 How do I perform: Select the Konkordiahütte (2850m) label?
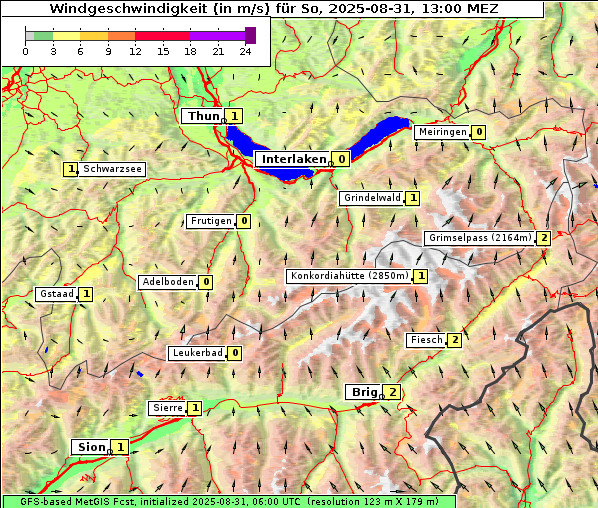point(349,276)
